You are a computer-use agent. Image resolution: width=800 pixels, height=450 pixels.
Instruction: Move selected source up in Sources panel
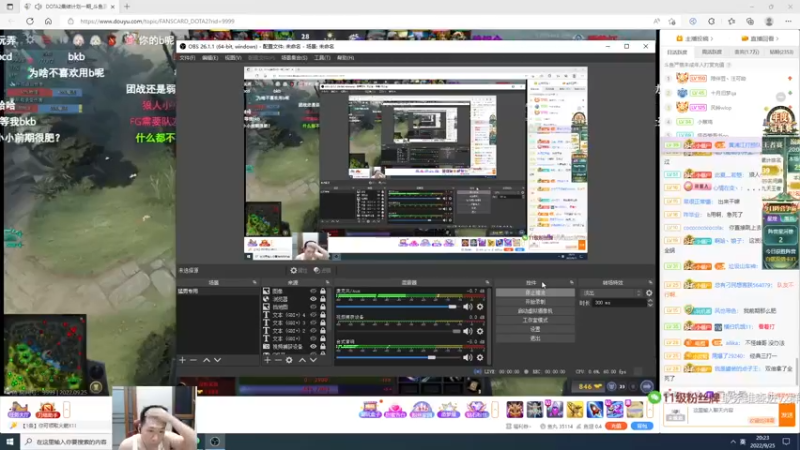(x=302, y=360)
